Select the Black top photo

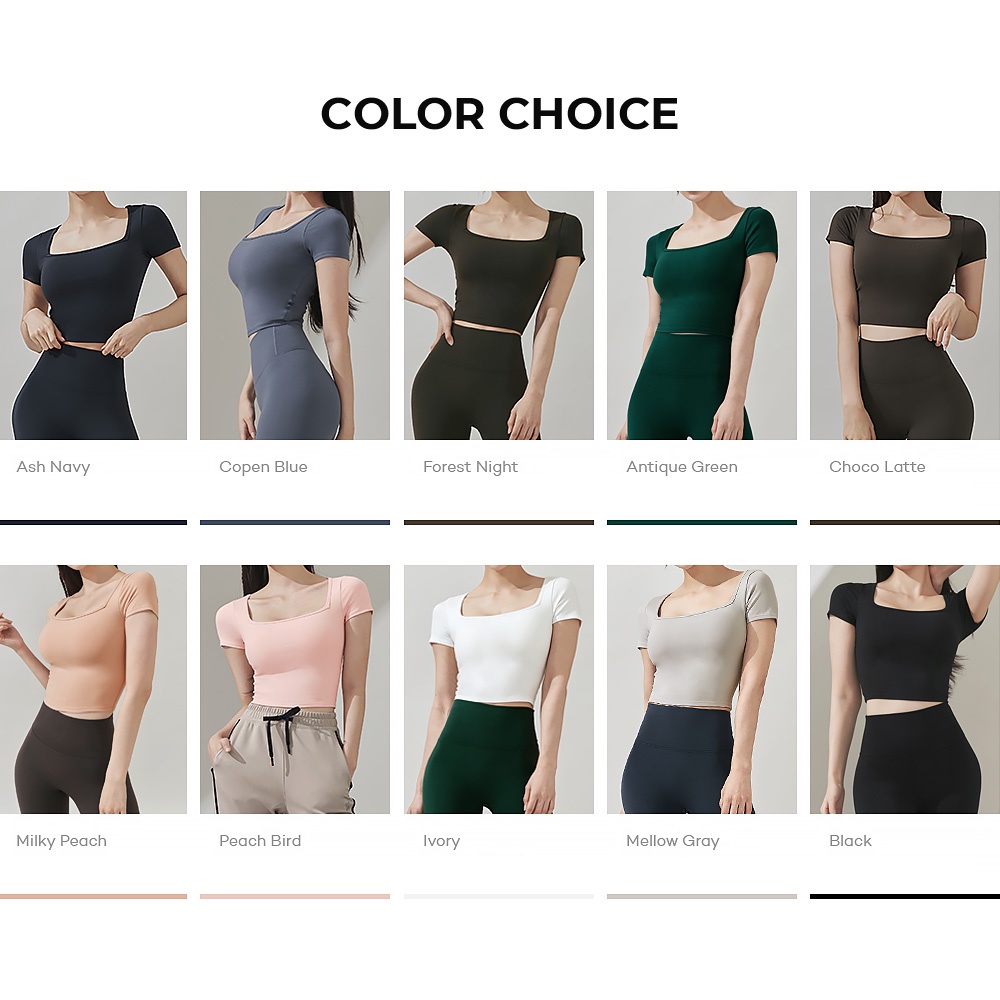tap(905, 689)
